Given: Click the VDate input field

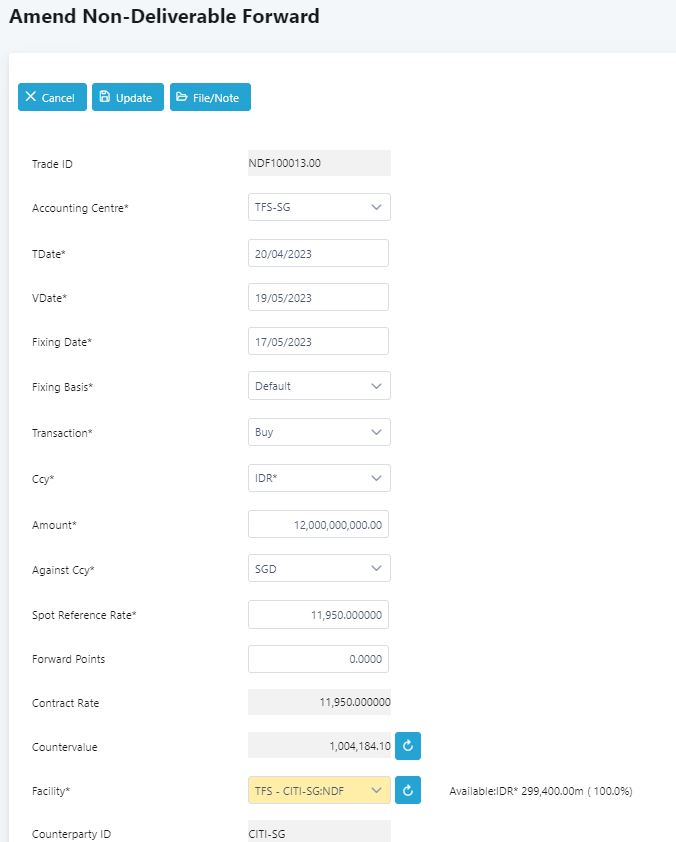Looking at the screenshot, I should 318,297.
